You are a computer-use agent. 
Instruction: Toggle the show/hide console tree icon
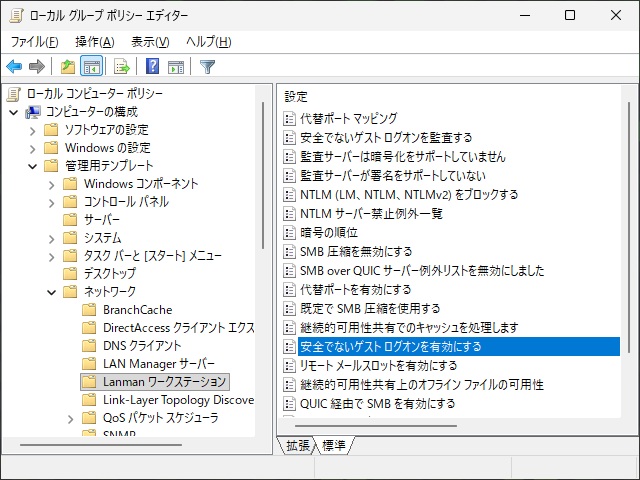[91, 67]
